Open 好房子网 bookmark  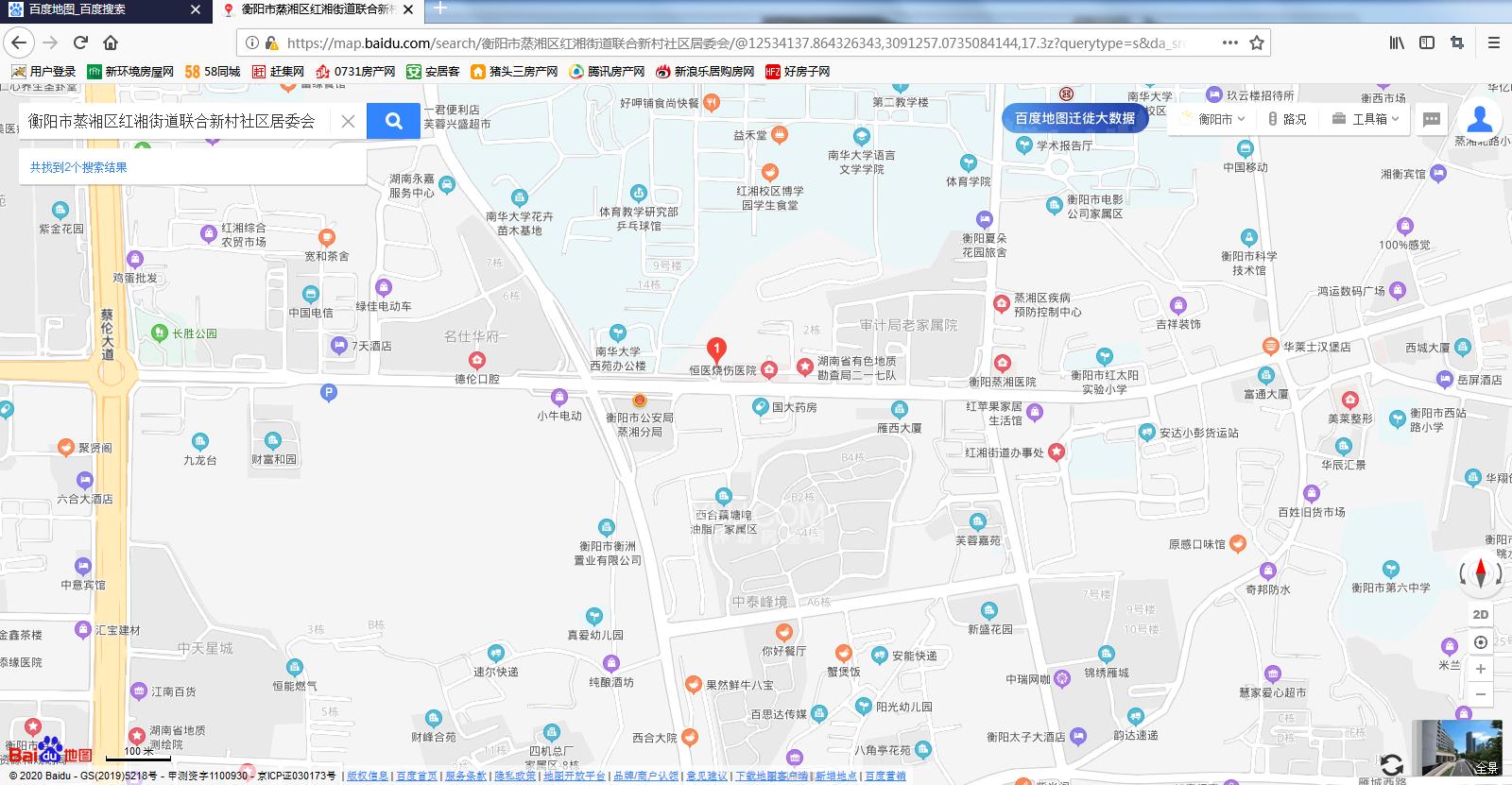(x=798, y=71)
